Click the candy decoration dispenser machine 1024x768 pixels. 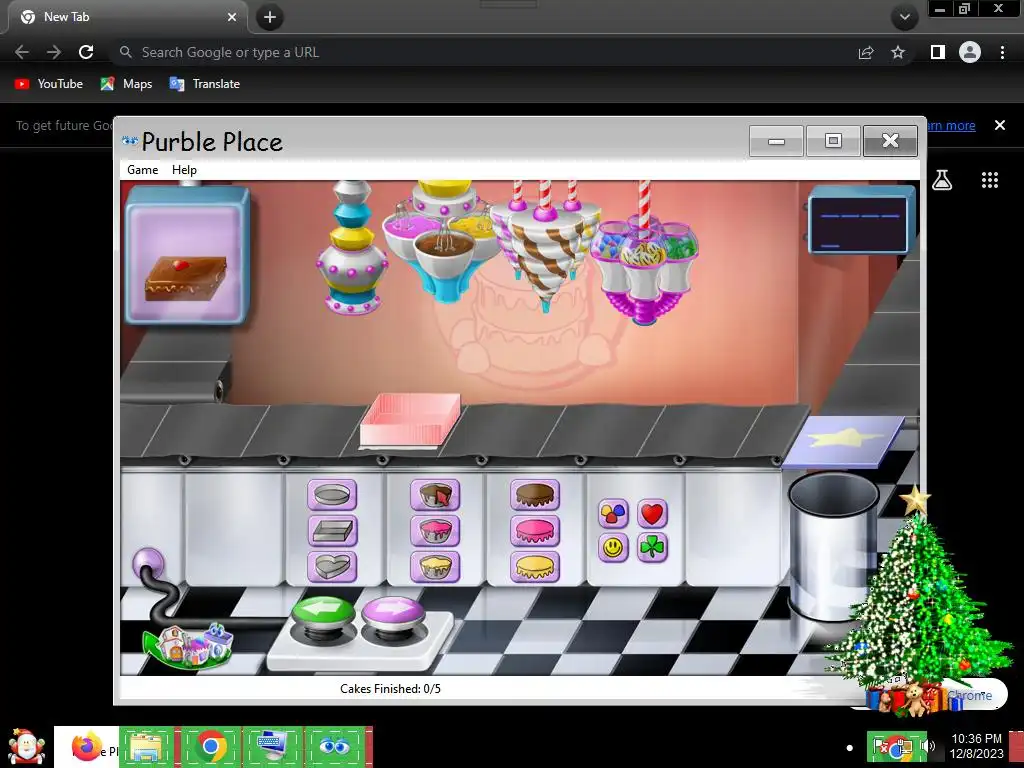tap(644, 255)
